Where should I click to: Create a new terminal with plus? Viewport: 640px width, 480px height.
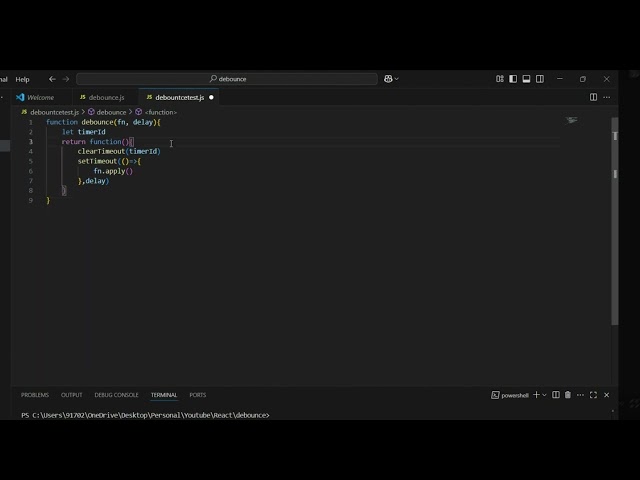pos(536,395)
